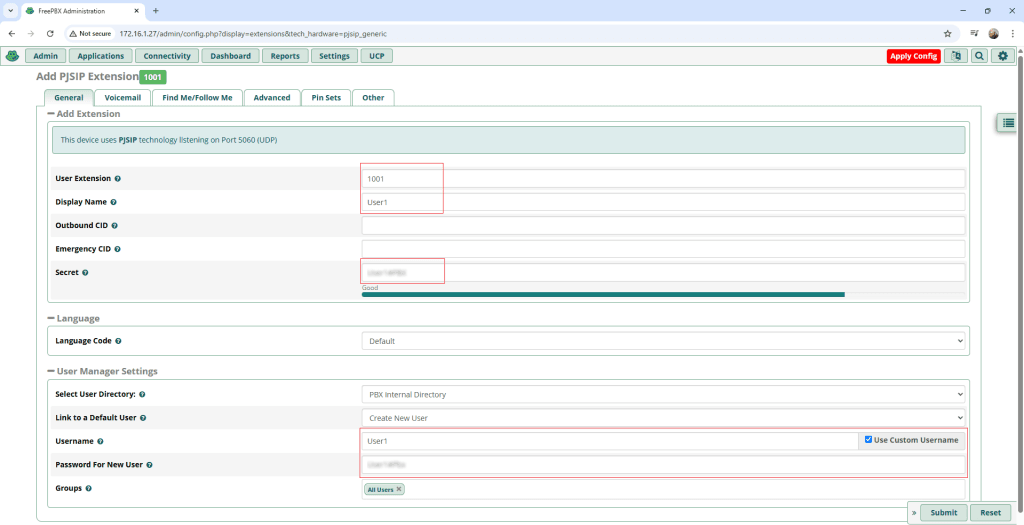
Task: Remove the All Users group tag
Action: tap(399, 489)
